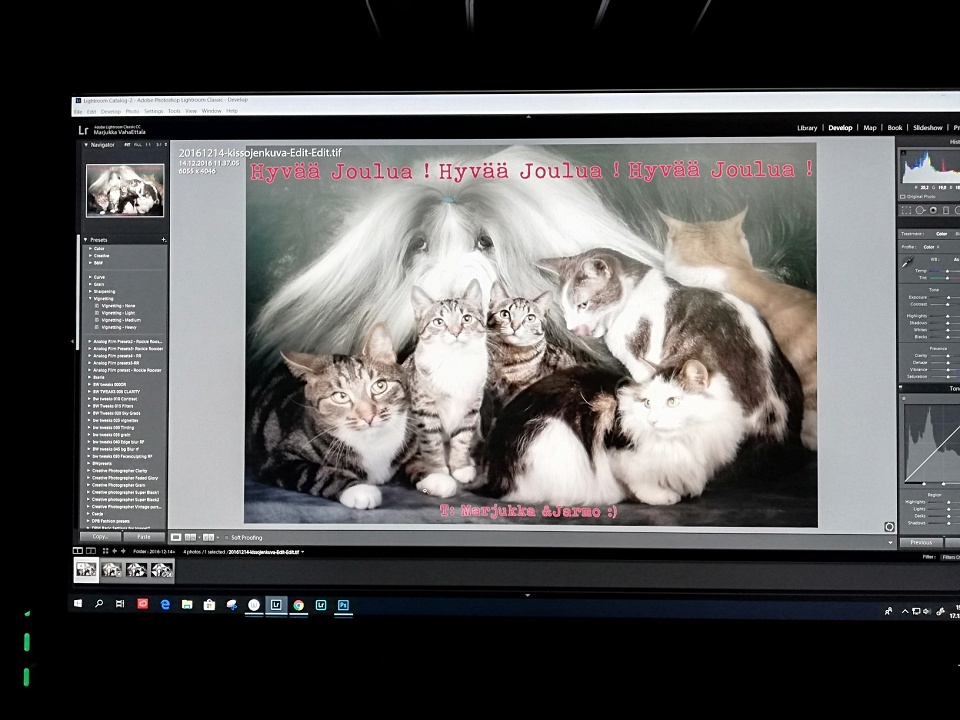
Task: Set Navigator zoom to FILL
Action: point(138,145)
